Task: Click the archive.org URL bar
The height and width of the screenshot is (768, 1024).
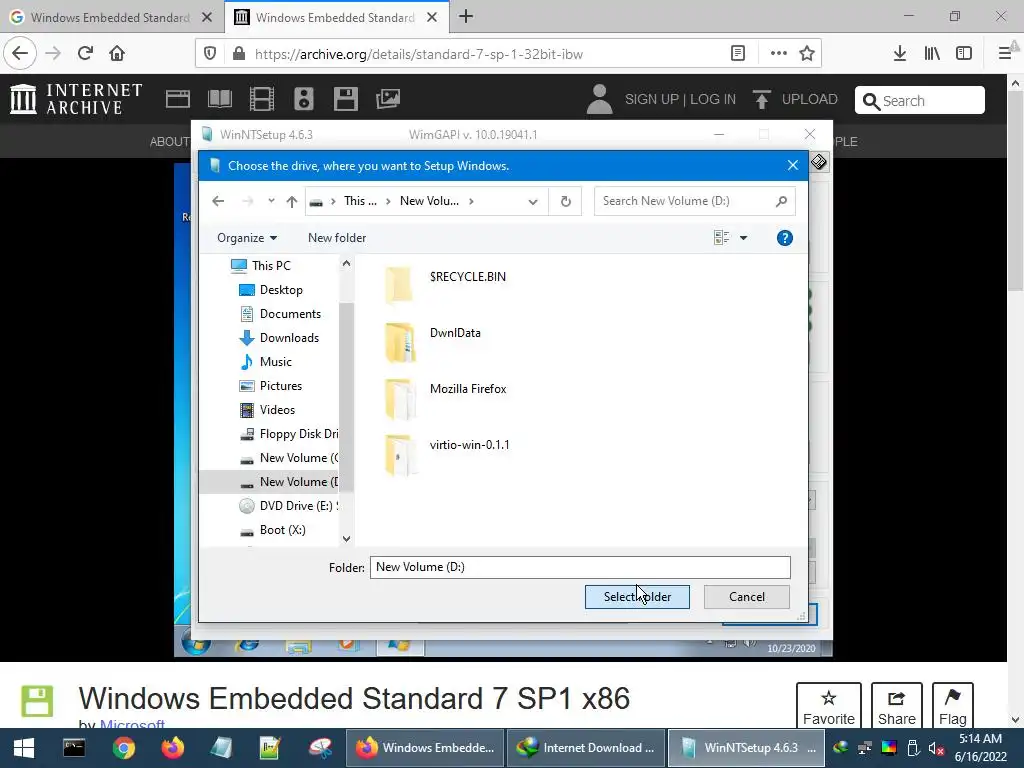Action: 418,54
